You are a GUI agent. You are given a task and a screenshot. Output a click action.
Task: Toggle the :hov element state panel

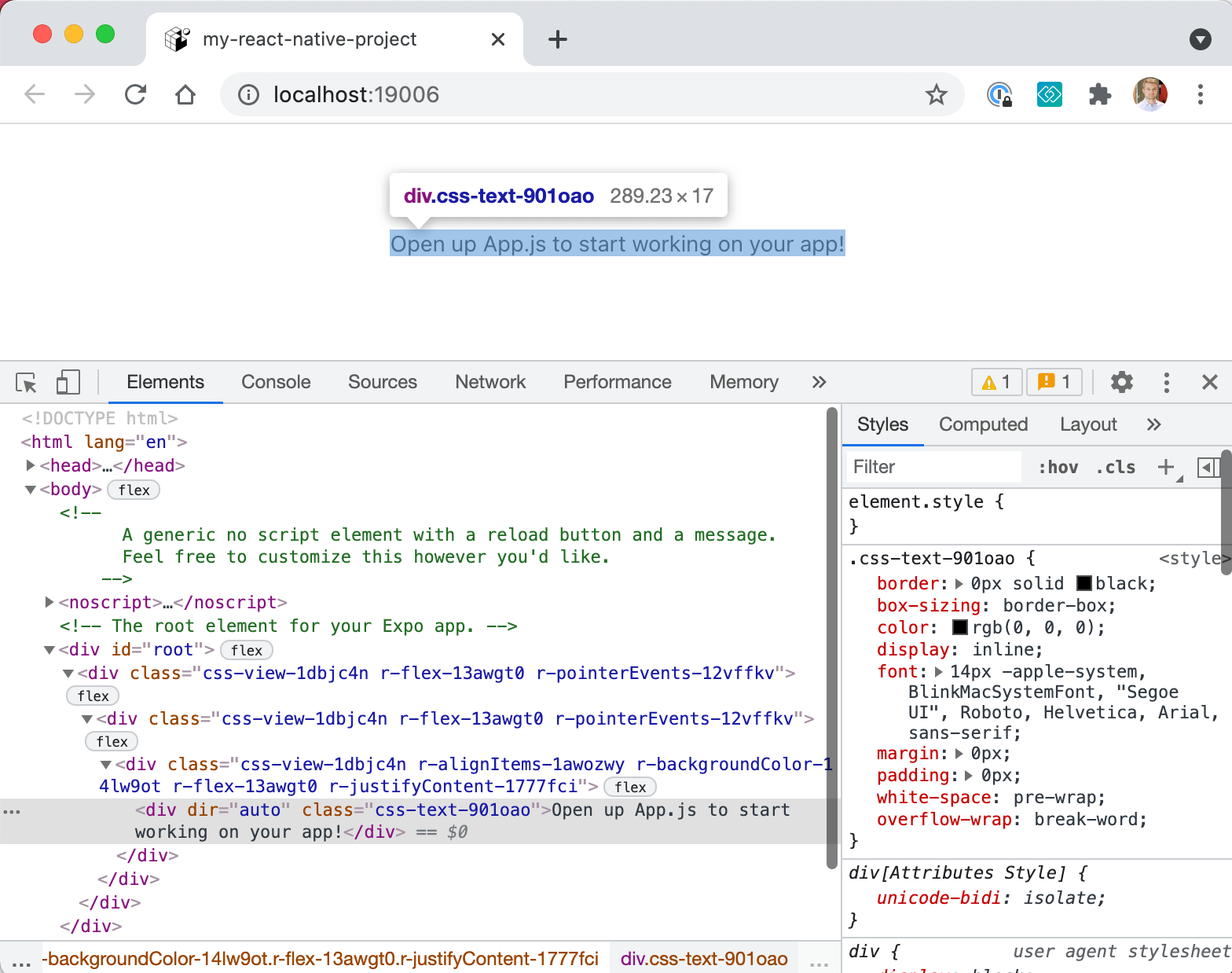(x=1058, y=468)
